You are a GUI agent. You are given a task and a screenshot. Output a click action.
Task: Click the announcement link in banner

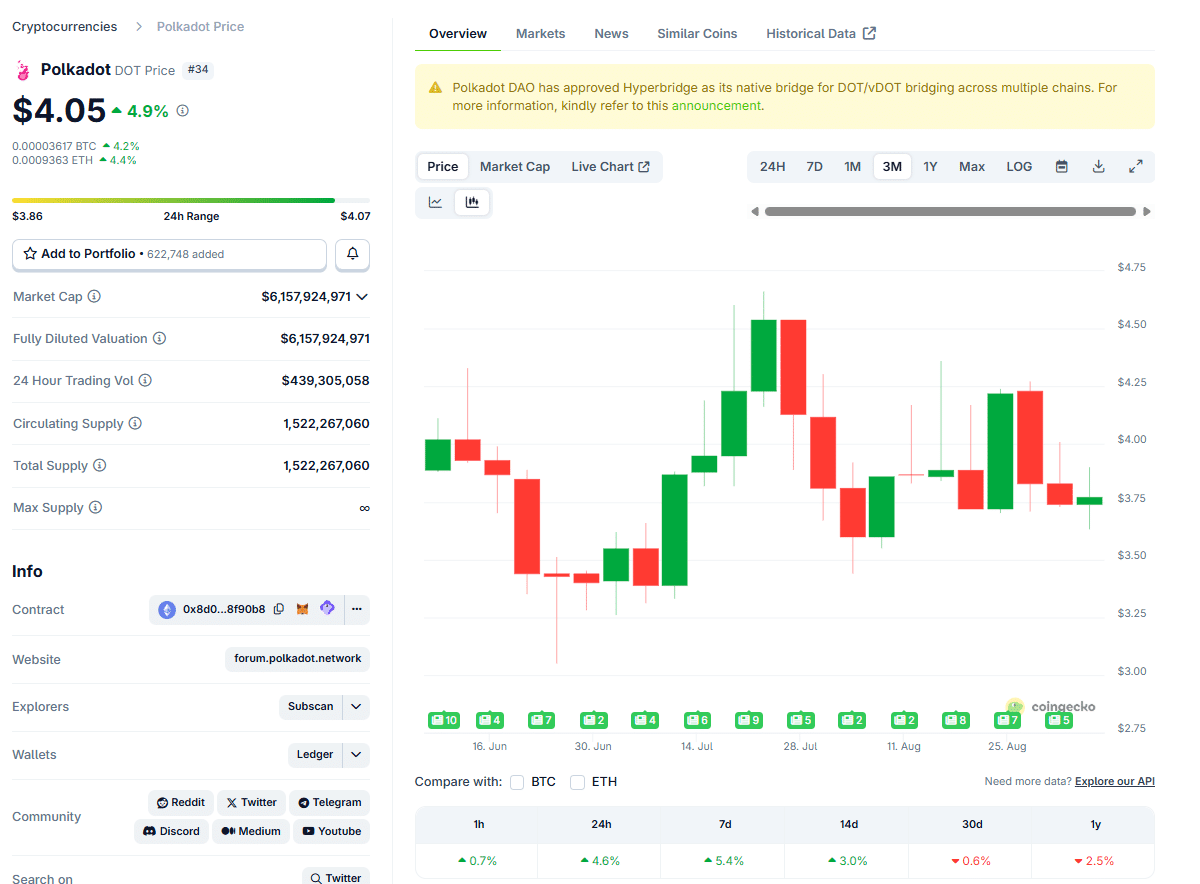(x=715, y=106)
